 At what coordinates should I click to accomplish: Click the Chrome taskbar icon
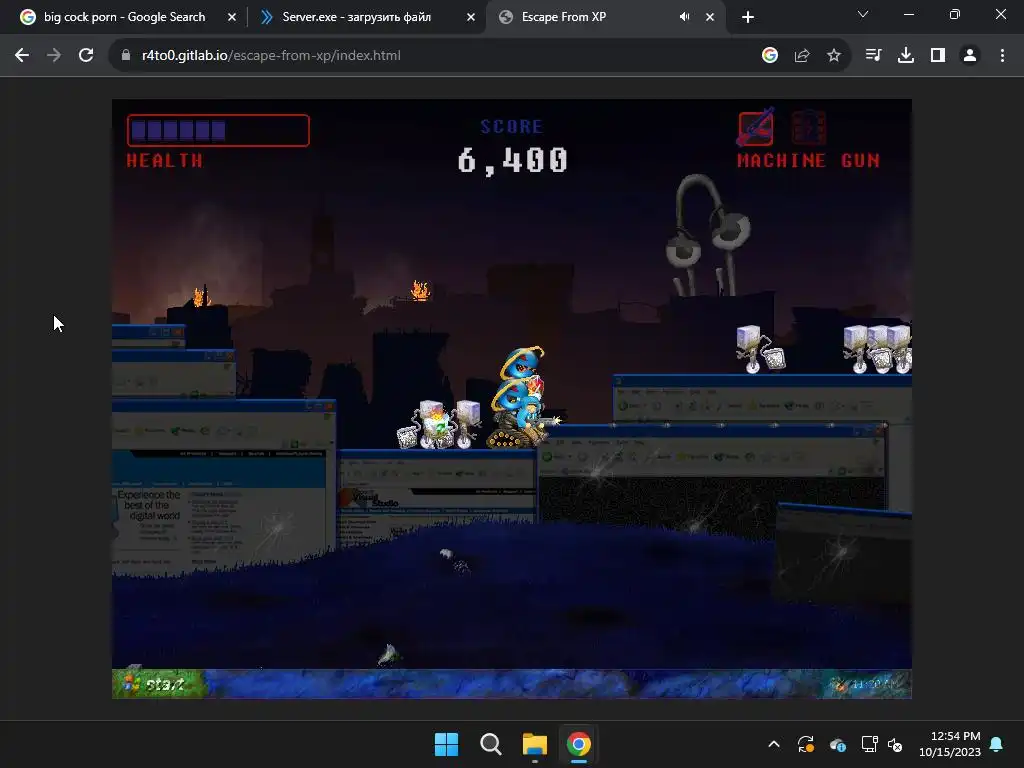click(x=579, y=744)
